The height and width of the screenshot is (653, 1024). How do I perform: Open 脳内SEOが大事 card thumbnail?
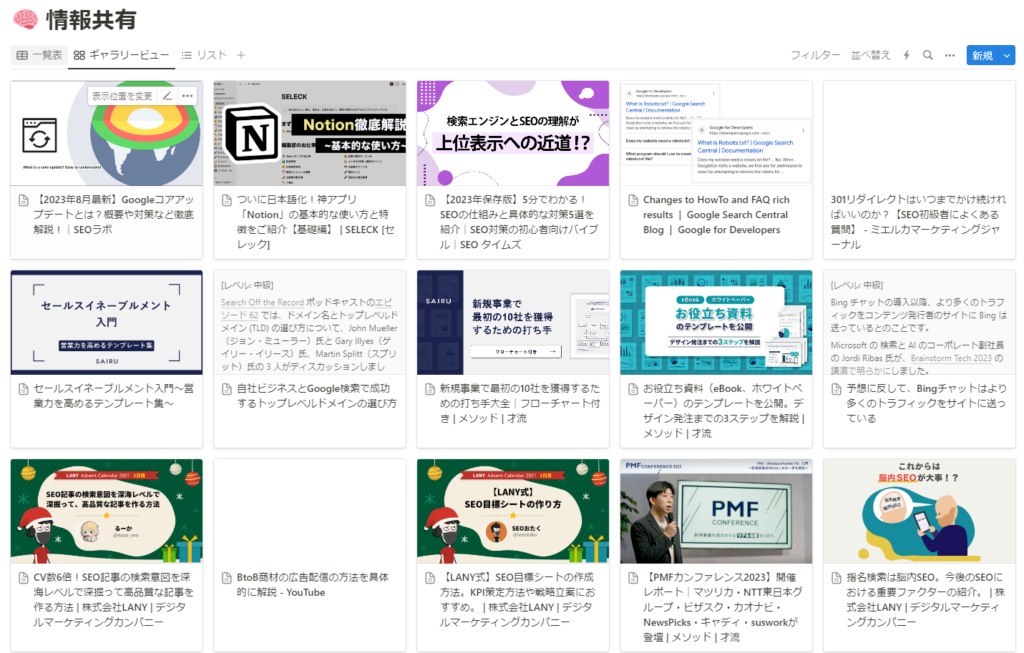coord(919,511)
